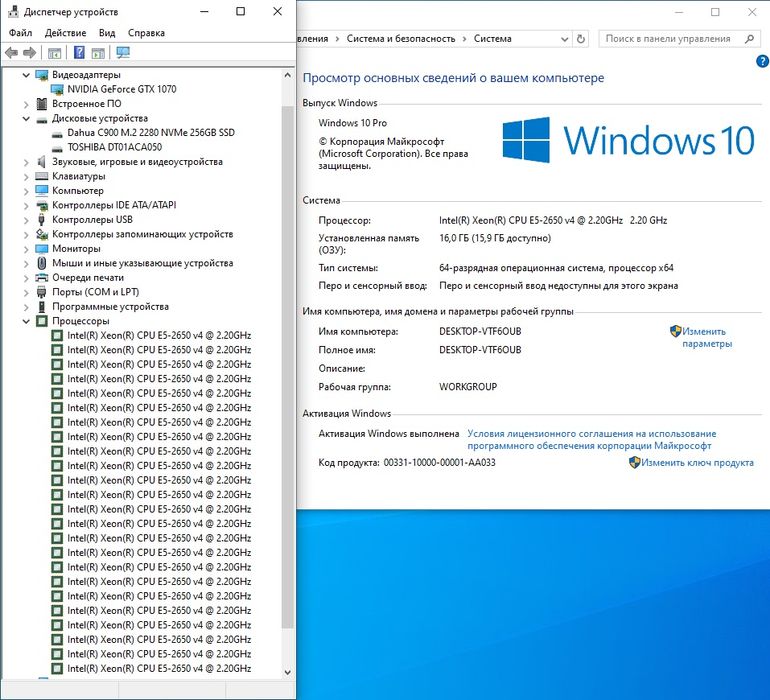Click the Forward arrow in Device Manager toolbar
The height and width of the screenshot is (700, 770).
tap(29, 53)
